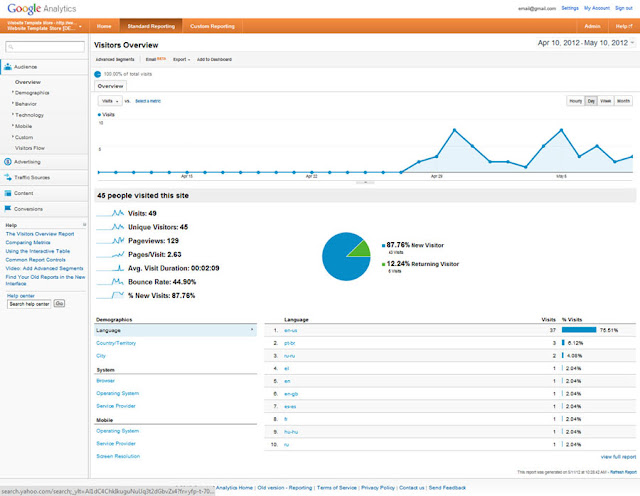Open the Help menu in orange bar
Viewport: 640px width, 496px height.
pyautogui.click(x=624, y=26)
